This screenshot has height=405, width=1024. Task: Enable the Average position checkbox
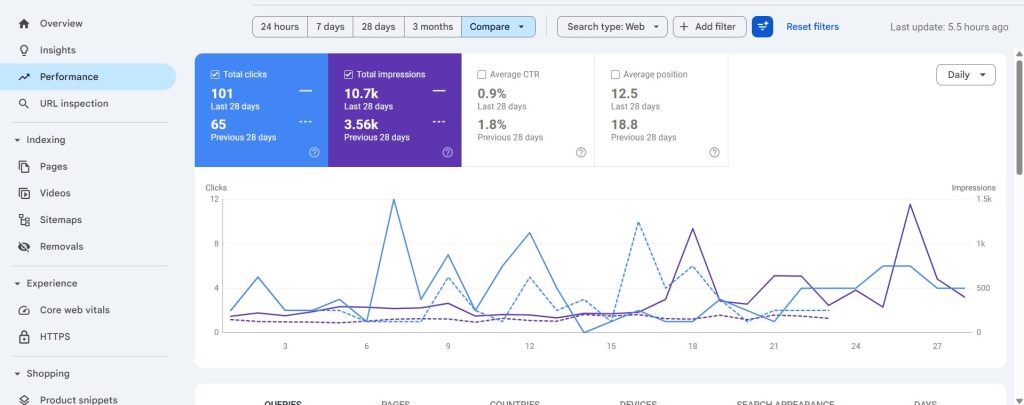coord(615,74)
